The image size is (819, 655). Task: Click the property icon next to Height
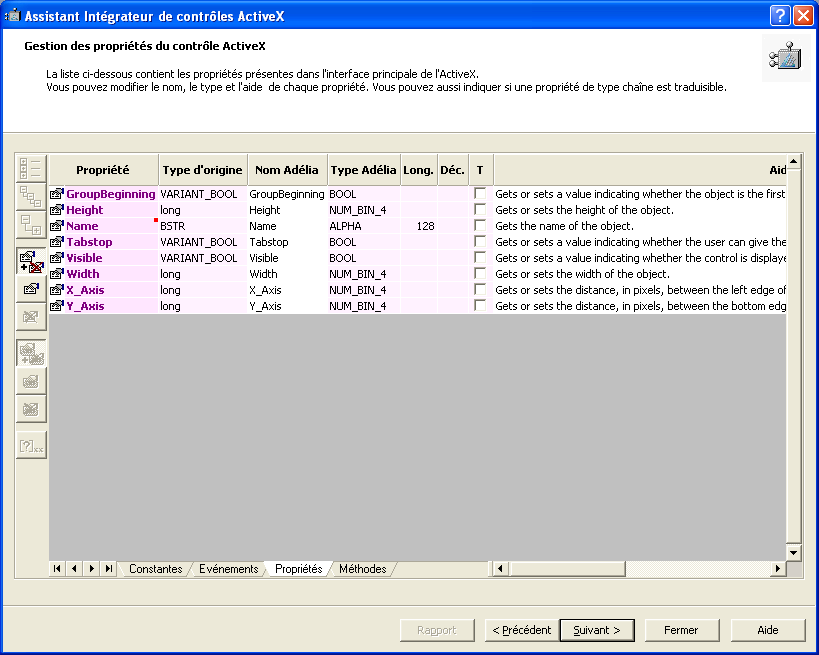[x=57, y=210]
